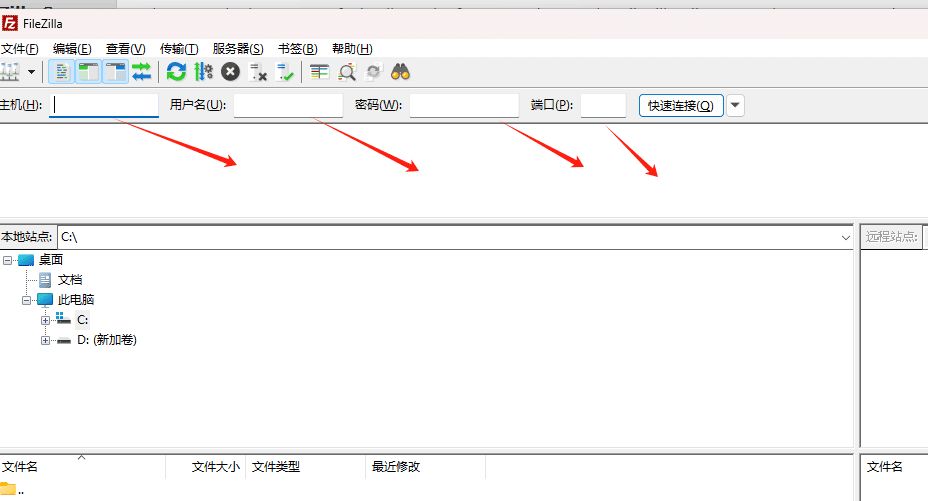Disconnect from current server icon
Viewport: 928px width, 501px height.
point(257,72)
